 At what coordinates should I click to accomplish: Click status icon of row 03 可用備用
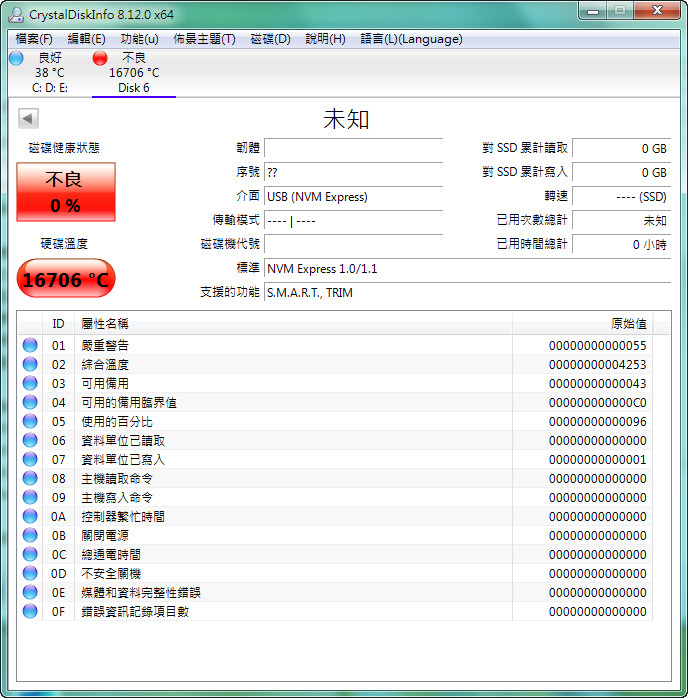pyautogui.click(x=30, y=383)
